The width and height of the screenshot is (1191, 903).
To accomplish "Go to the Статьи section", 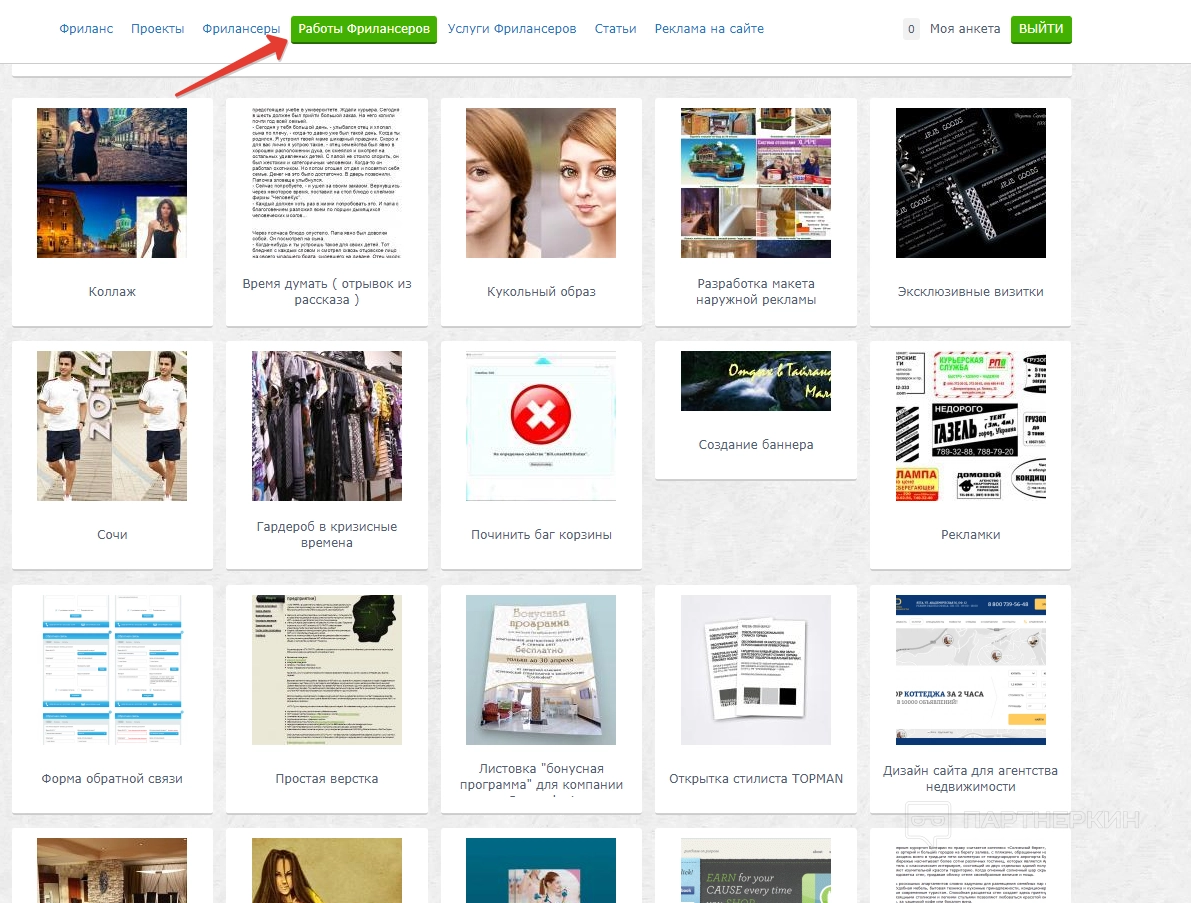I will point(615,29).
